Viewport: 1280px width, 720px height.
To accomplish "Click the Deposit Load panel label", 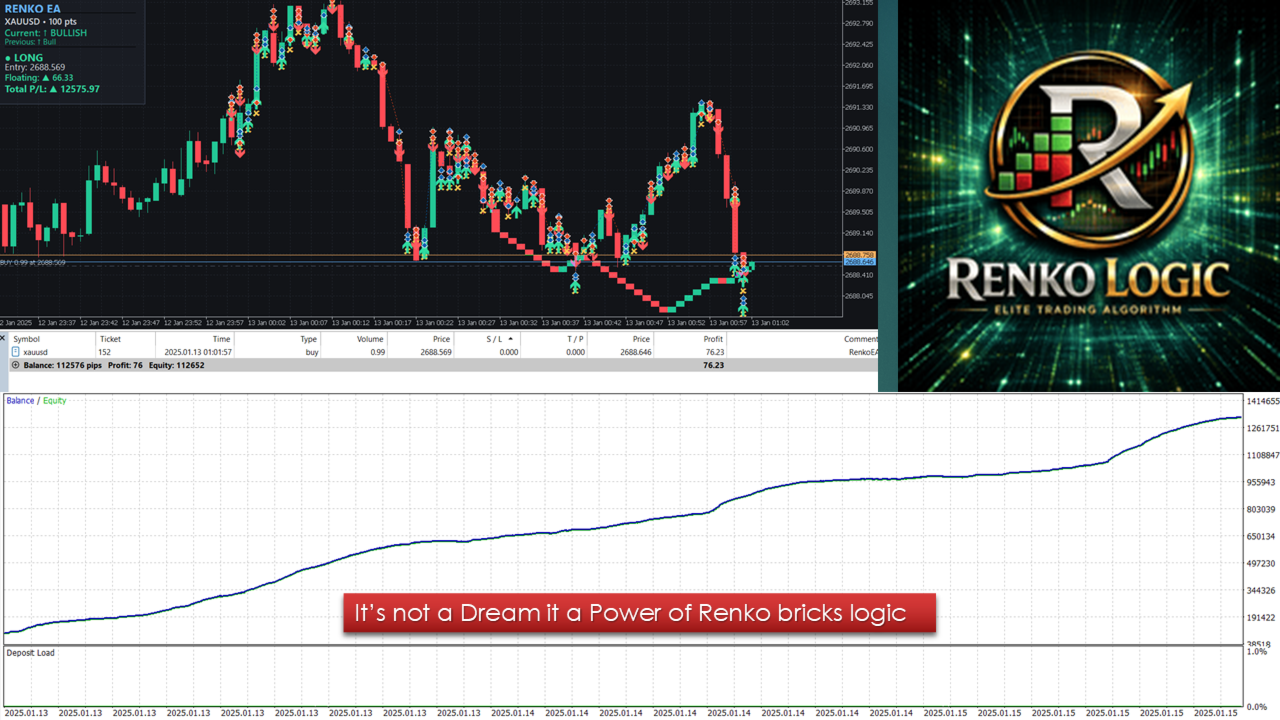I will pos(31,653).
